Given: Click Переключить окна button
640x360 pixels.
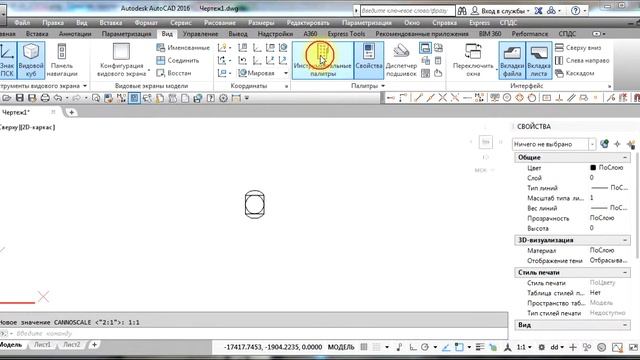Looking at the screenshot, I should click(473, 60).
